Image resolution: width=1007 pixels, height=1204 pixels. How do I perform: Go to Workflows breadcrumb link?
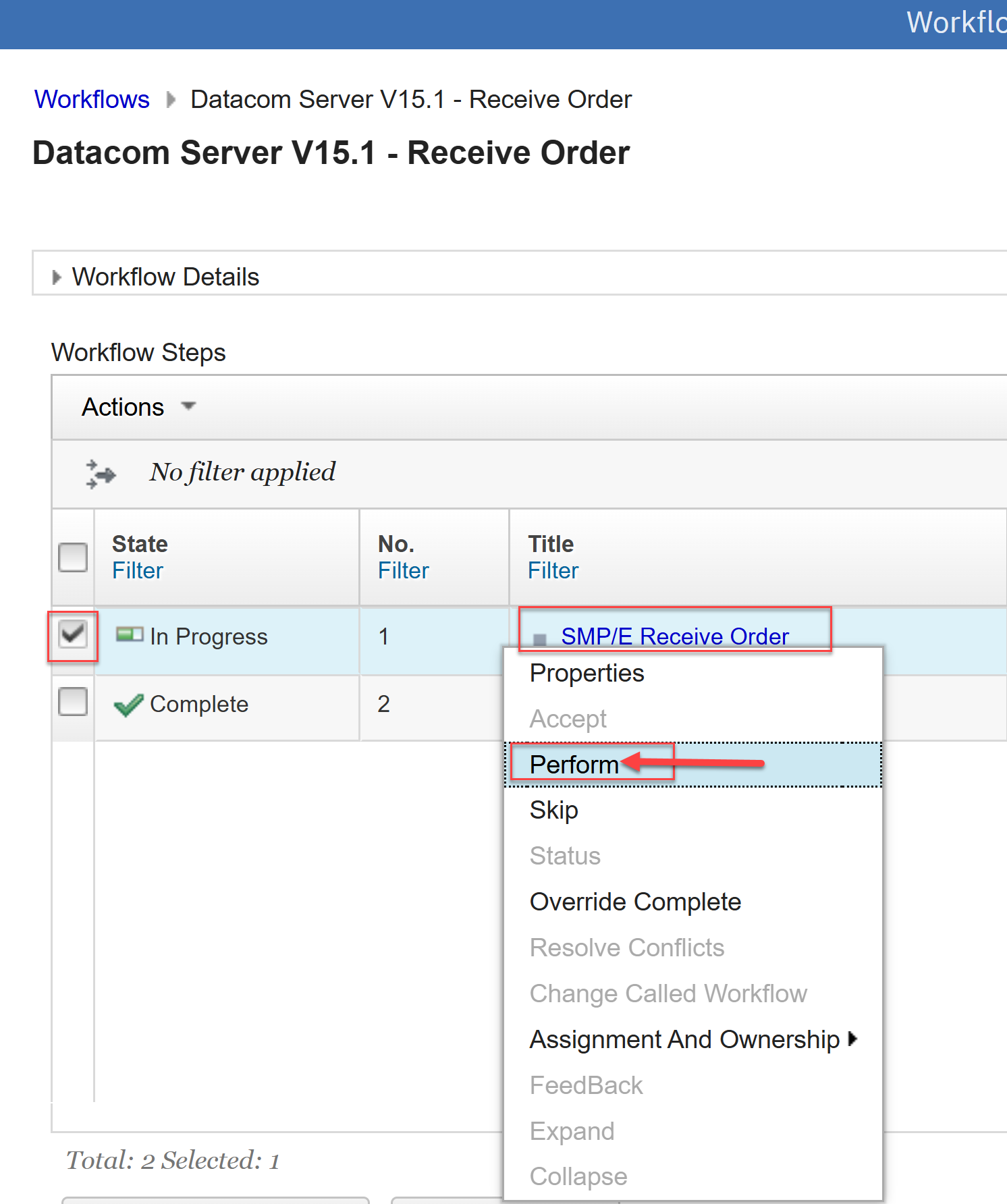pyautogui.click(x=92, y=99)
